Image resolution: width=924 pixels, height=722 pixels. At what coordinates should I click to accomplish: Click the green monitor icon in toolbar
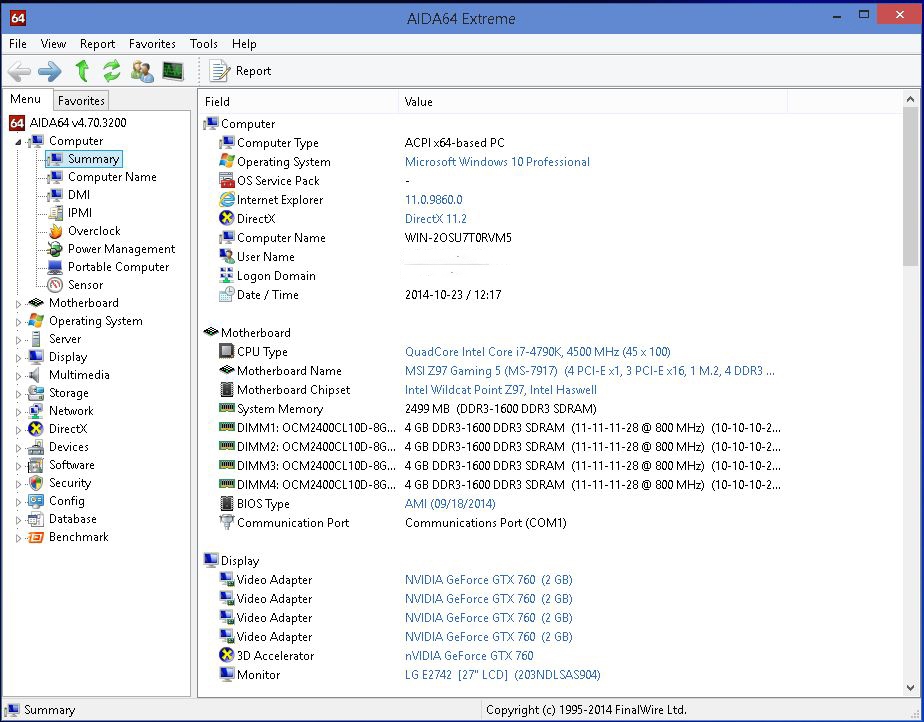point(173,71)
